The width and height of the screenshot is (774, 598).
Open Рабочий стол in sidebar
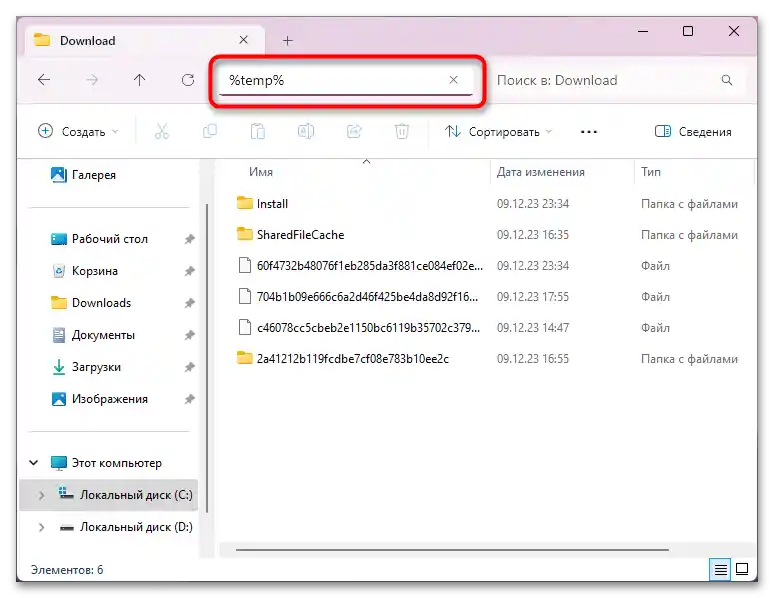point(99,239)
